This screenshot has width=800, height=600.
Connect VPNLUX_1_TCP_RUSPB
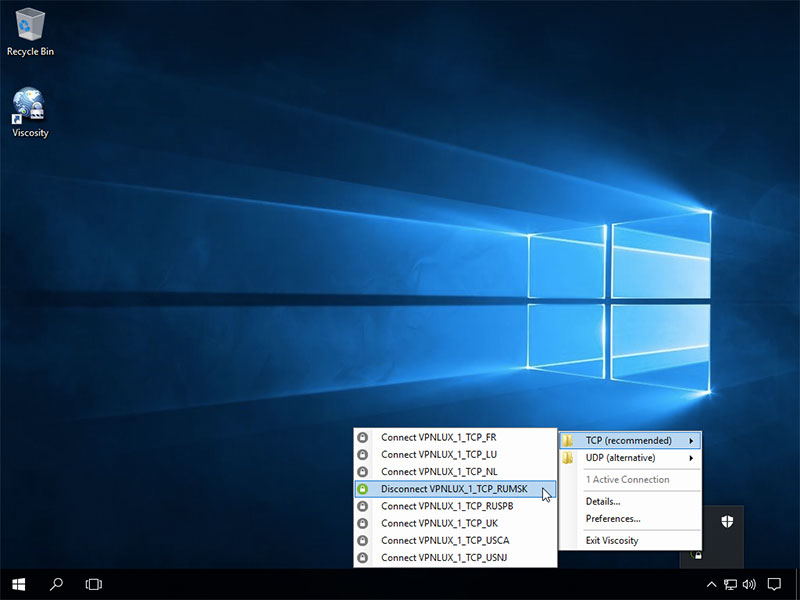coord(455,506)
